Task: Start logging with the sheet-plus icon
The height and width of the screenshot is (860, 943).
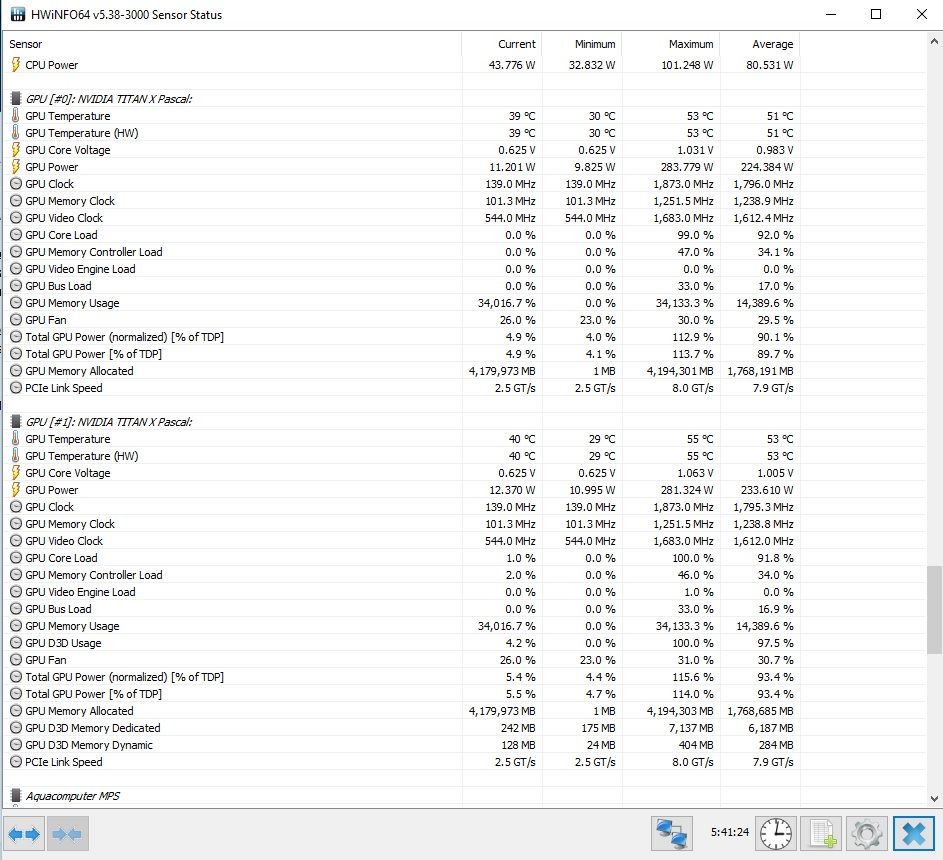Action: coord(822,834)
